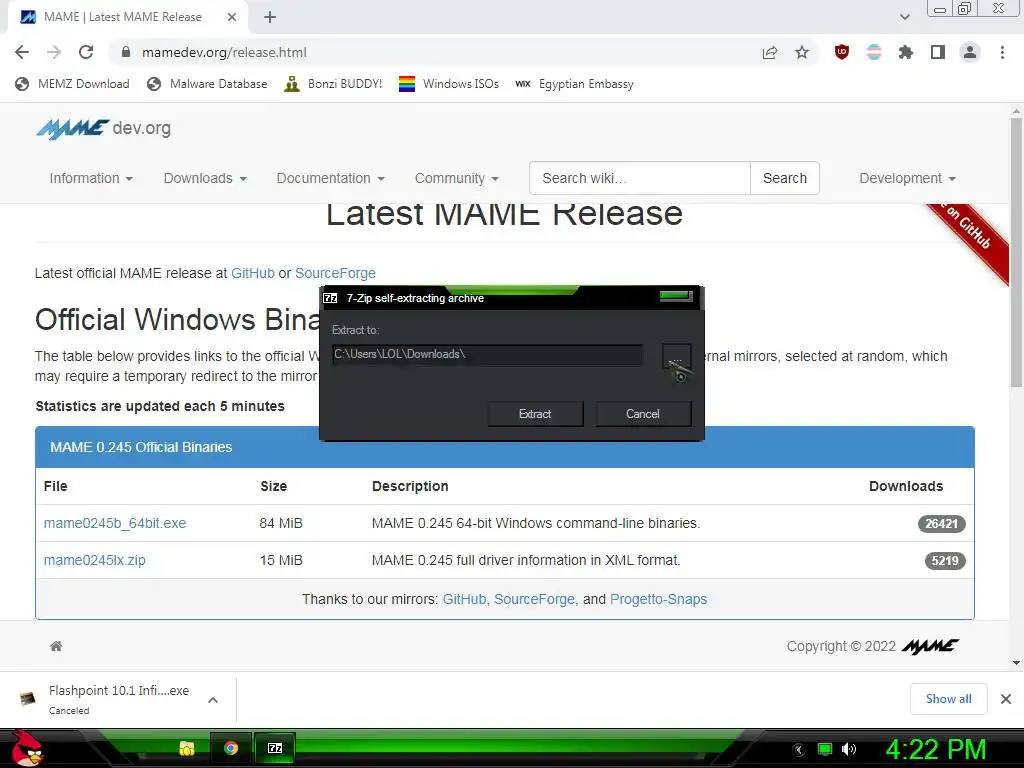Share this page via the share icon
This screenshot has height=768, width=1024.
click(770, 52)
